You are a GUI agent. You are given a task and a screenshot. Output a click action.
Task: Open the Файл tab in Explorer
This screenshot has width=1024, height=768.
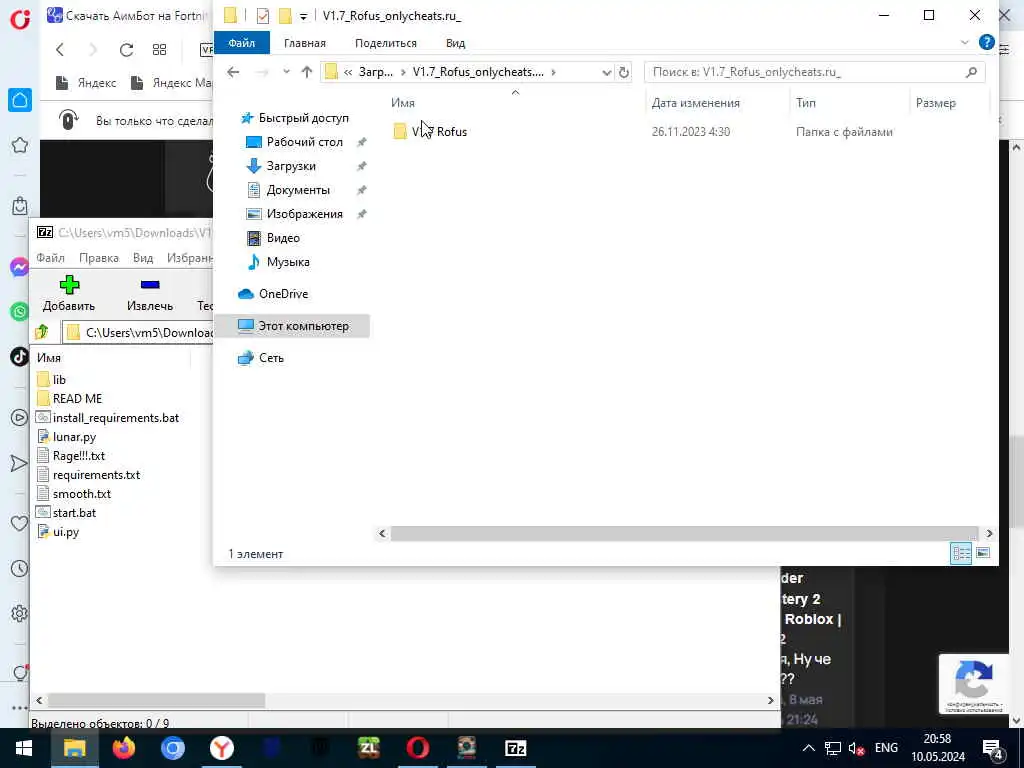click(x=242, y=43)
